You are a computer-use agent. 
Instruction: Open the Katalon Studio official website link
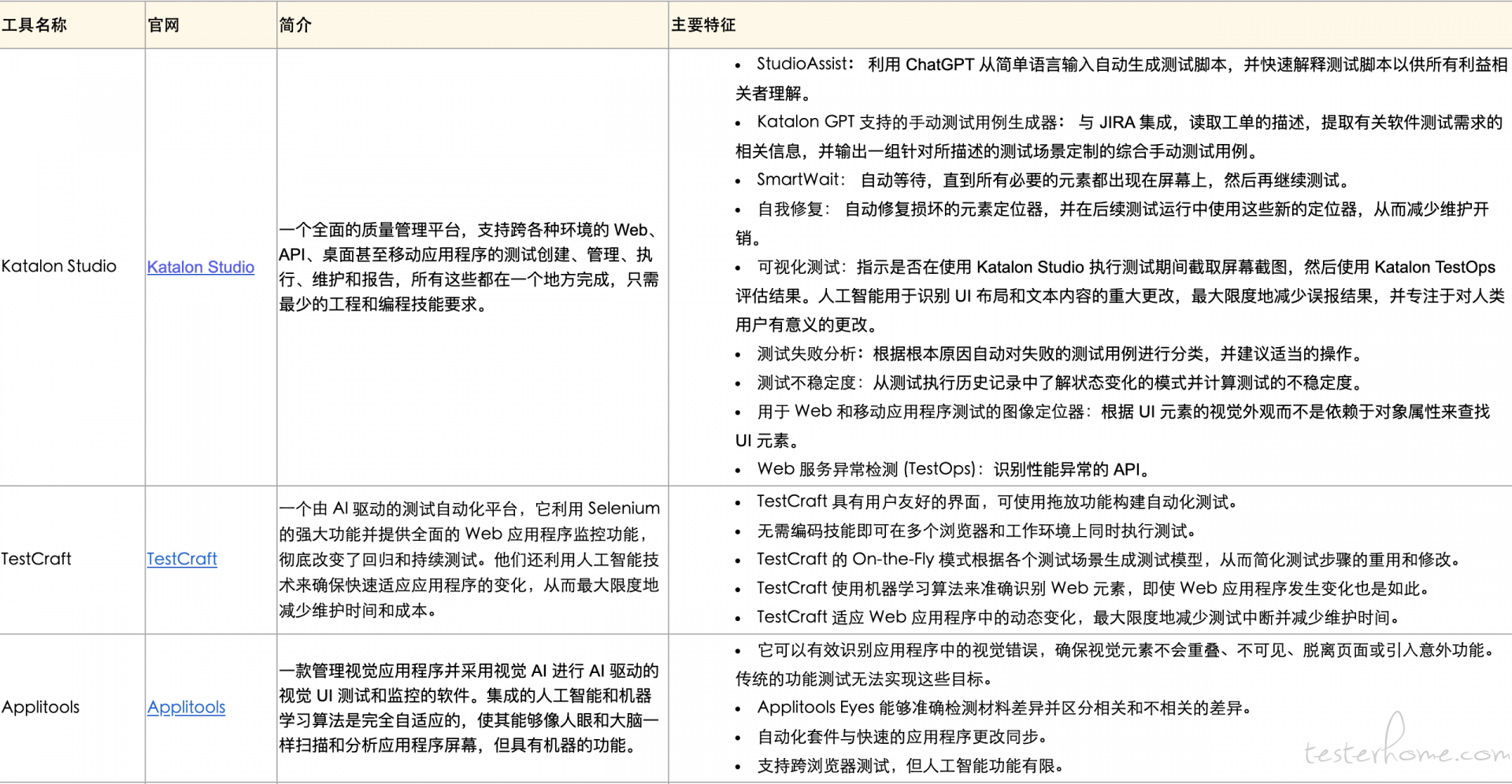201,267
